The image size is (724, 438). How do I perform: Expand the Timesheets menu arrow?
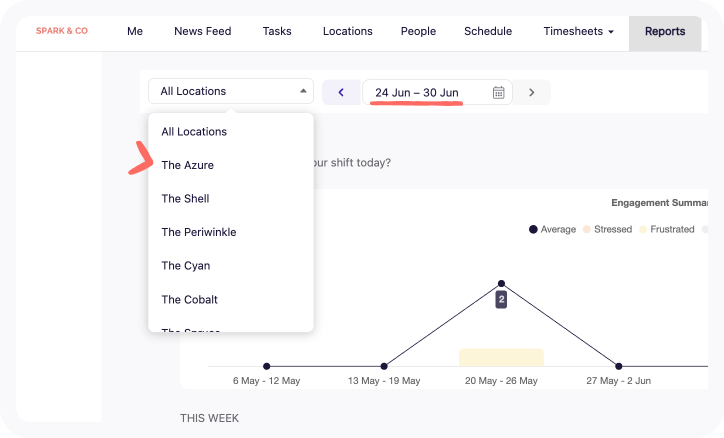[x=611, y=32]
